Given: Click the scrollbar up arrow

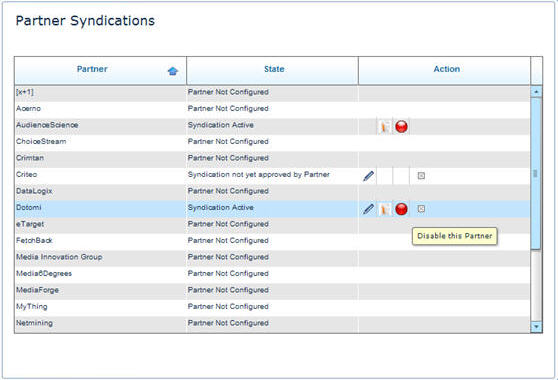Looking at the screenshot, I should [x=536, y=92].
